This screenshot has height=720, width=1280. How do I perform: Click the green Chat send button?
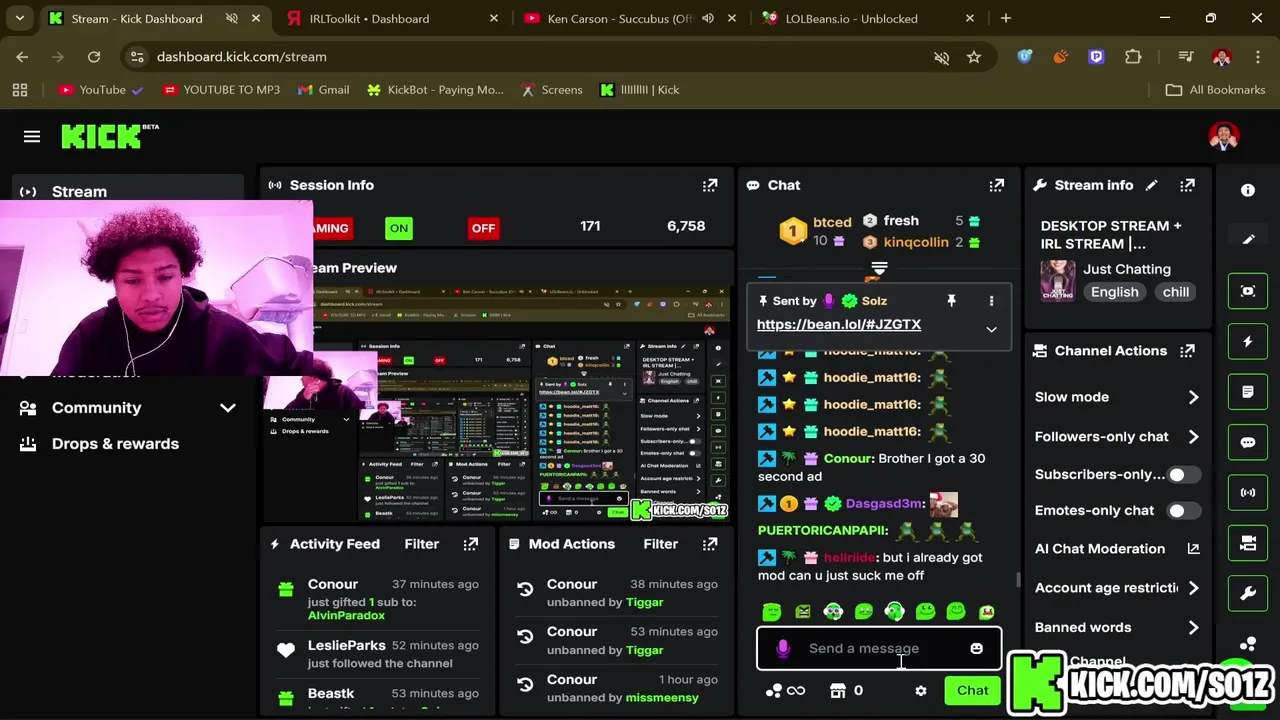972,690
